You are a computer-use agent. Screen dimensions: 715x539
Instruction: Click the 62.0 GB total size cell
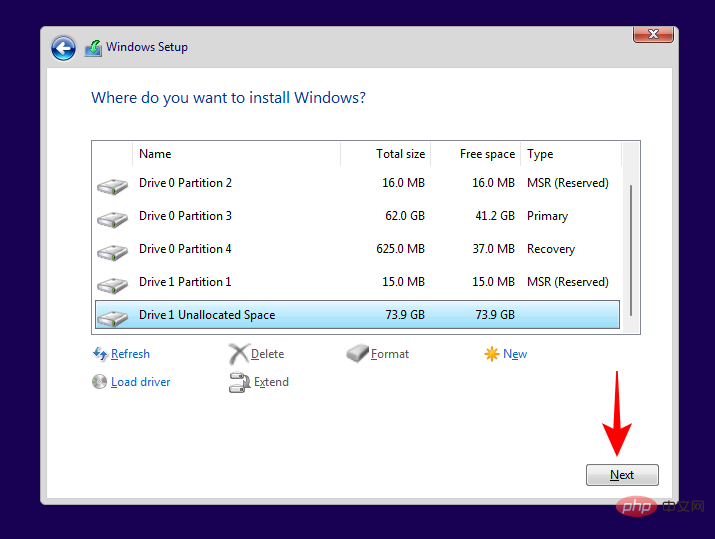click(x=405, y=216)
